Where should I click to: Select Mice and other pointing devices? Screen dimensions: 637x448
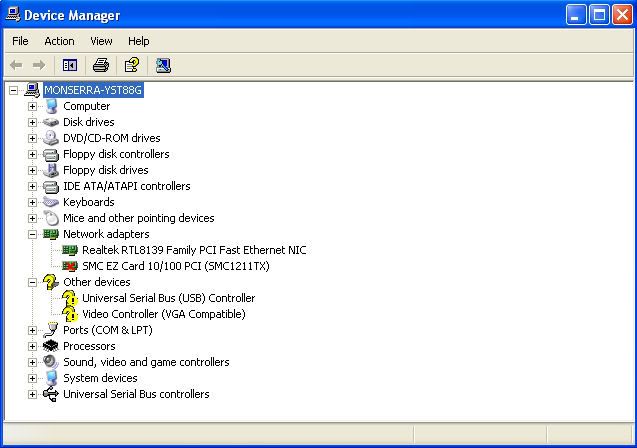[x=138, y=218]
